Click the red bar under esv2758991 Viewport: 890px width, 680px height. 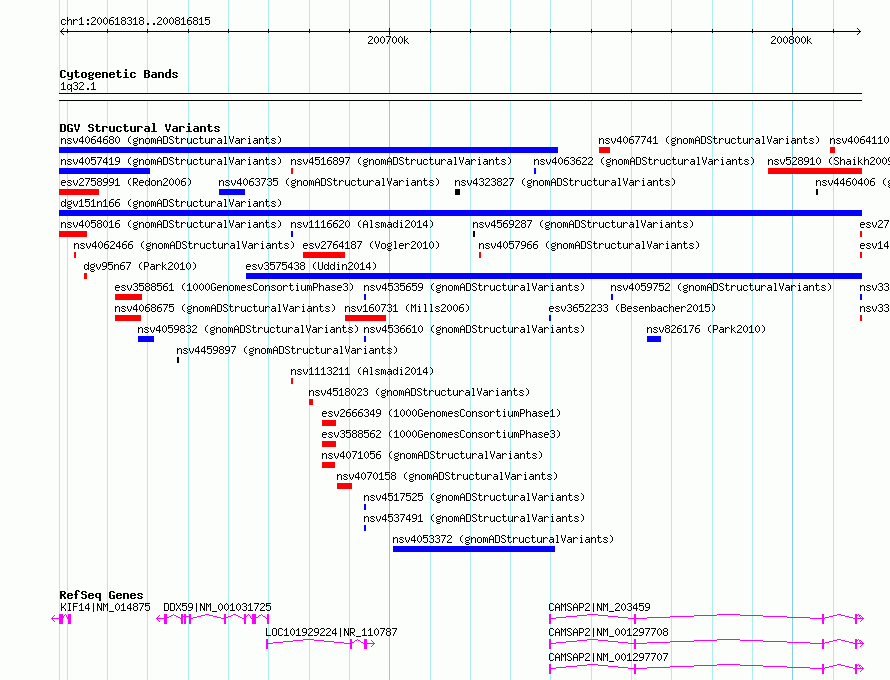[79, 192]
